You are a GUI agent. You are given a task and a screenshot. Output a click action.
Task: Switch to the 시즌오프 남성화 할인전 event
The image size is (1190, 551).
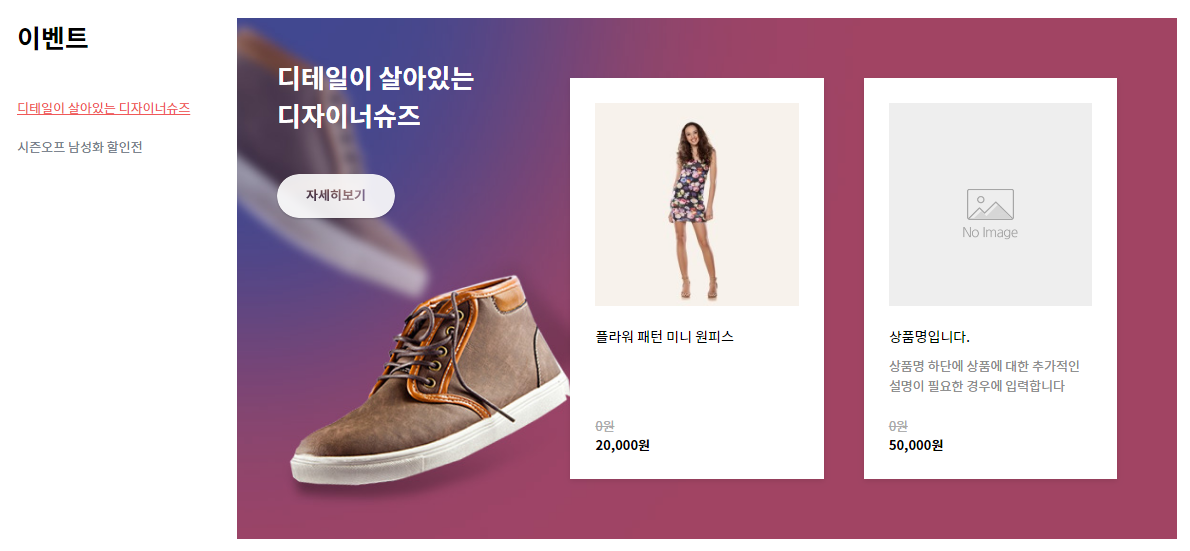point(80,147)
